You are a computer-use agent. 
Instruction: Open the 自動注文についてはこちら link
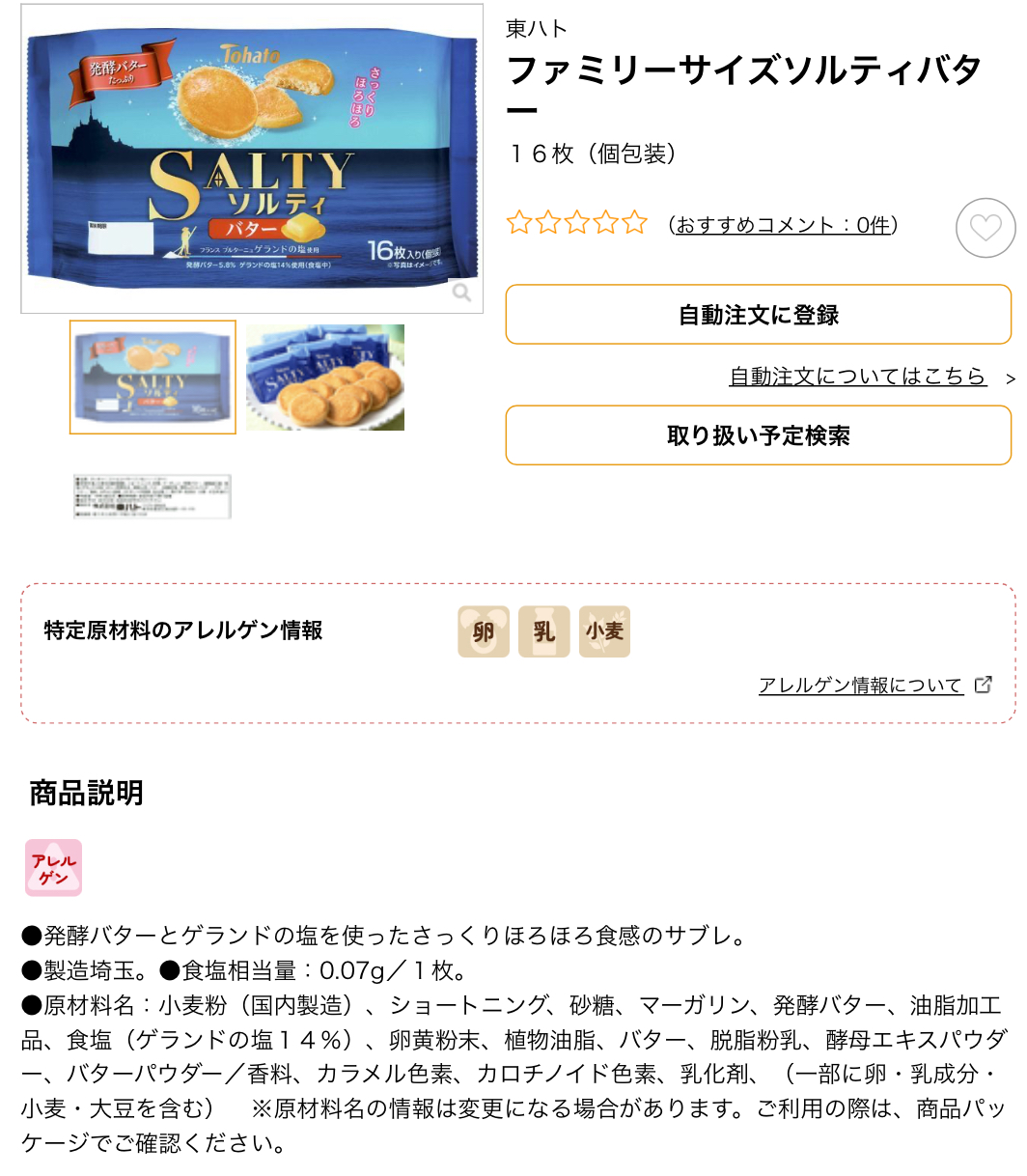[857, 377]
